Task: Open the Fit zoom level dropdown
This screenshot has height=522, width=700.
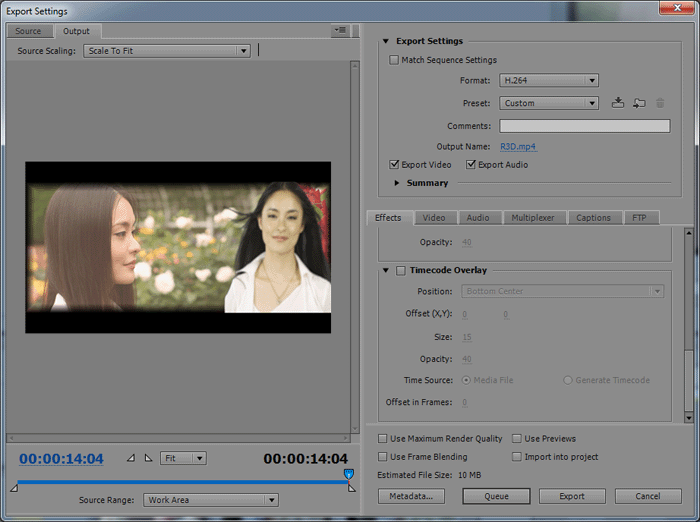Action: [183, 458]
